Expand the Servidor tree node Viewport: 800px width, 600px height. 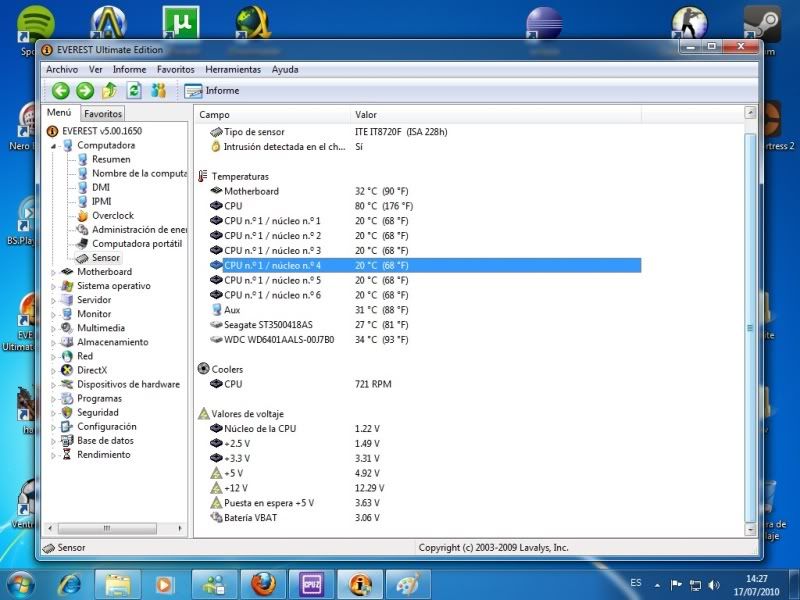click(53, 301)
